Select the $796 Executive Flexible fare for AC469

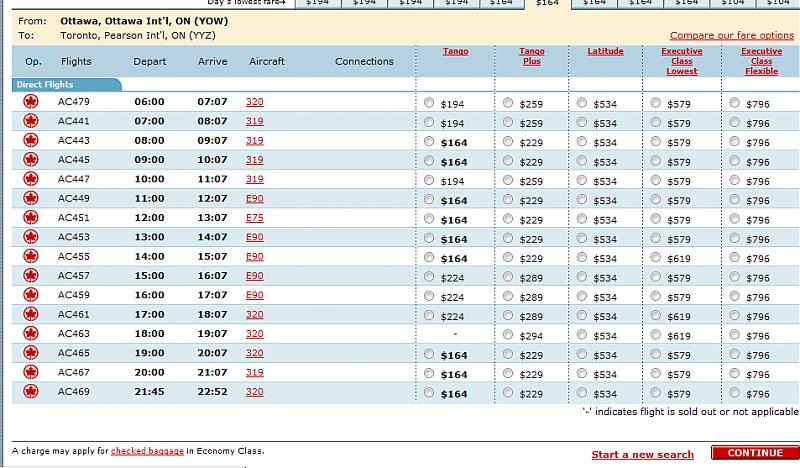(736, 394)
